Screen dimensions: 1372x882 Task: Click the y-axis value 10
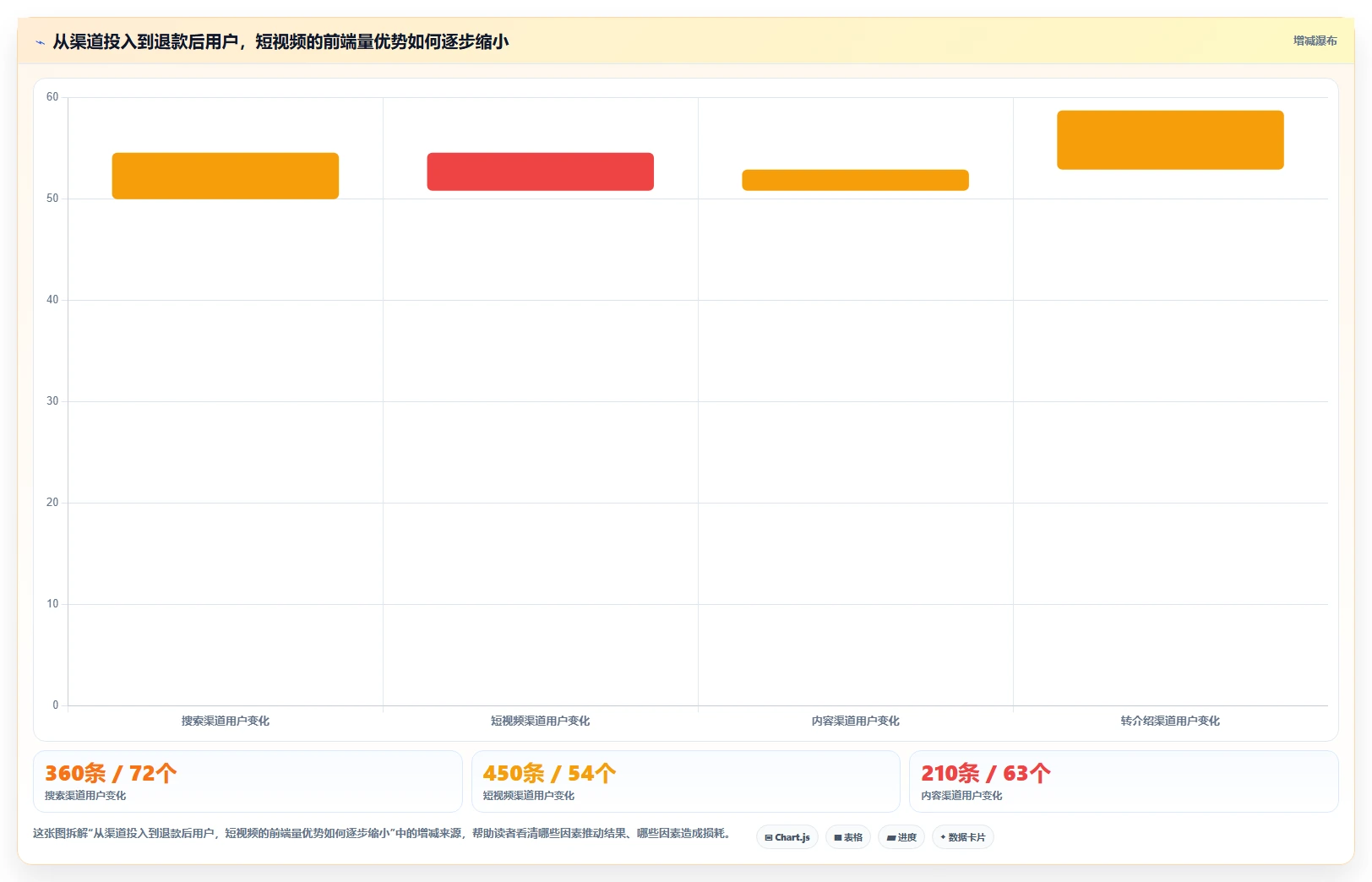pos(52,604)
